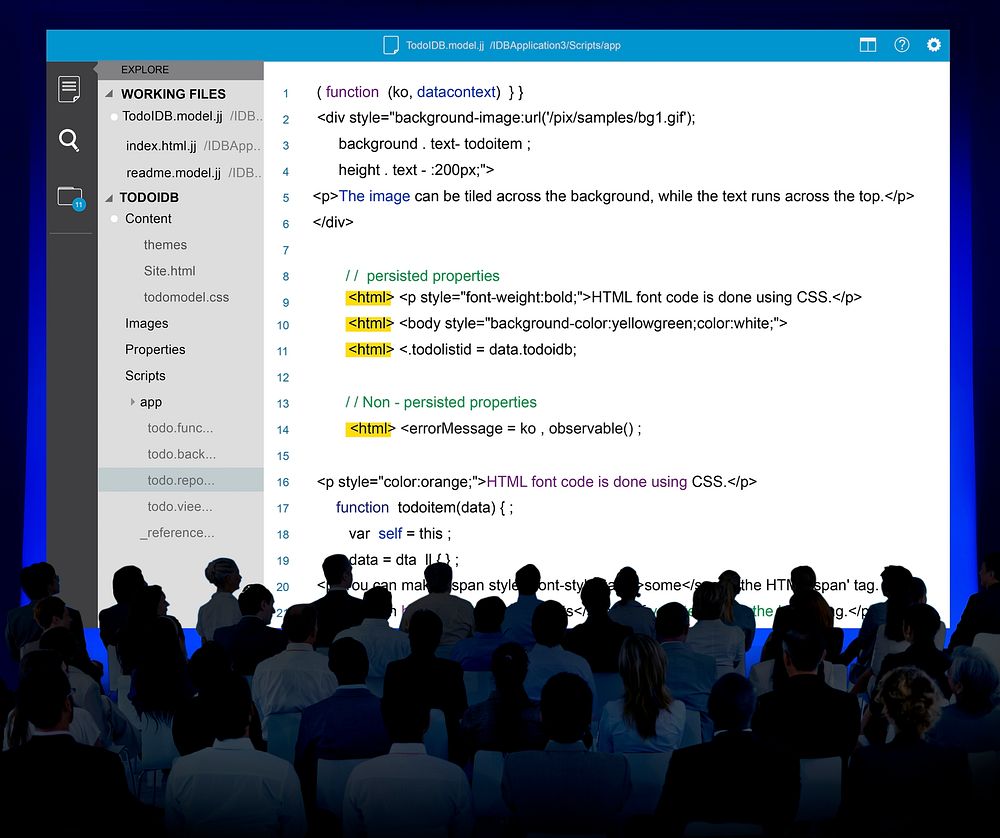Toggle the split layout icon in title bar
This screenshot has width=1000, height=838.
pos(867,45)
